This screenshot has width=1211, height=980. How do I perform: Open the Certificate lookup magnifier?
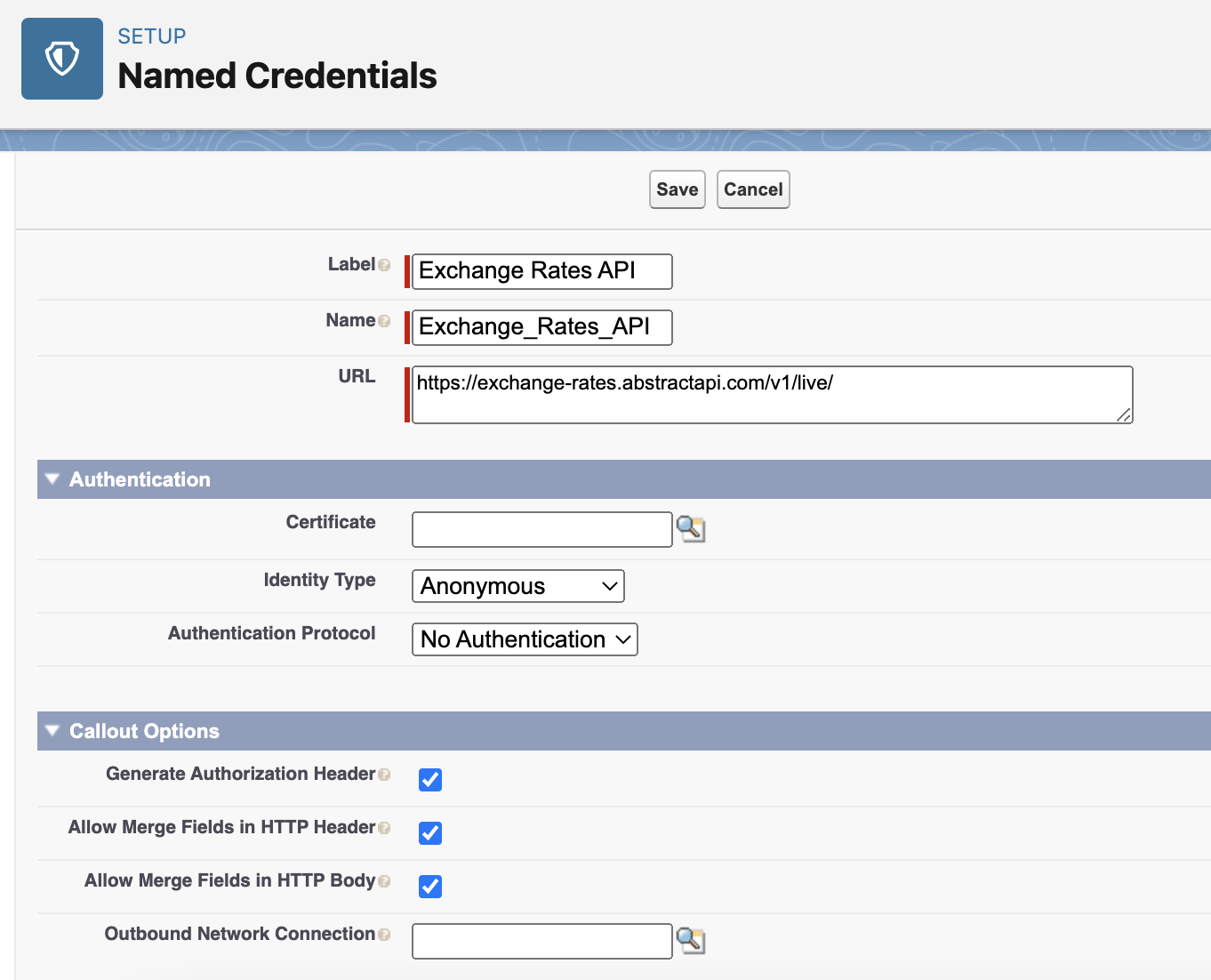point(691,529)
